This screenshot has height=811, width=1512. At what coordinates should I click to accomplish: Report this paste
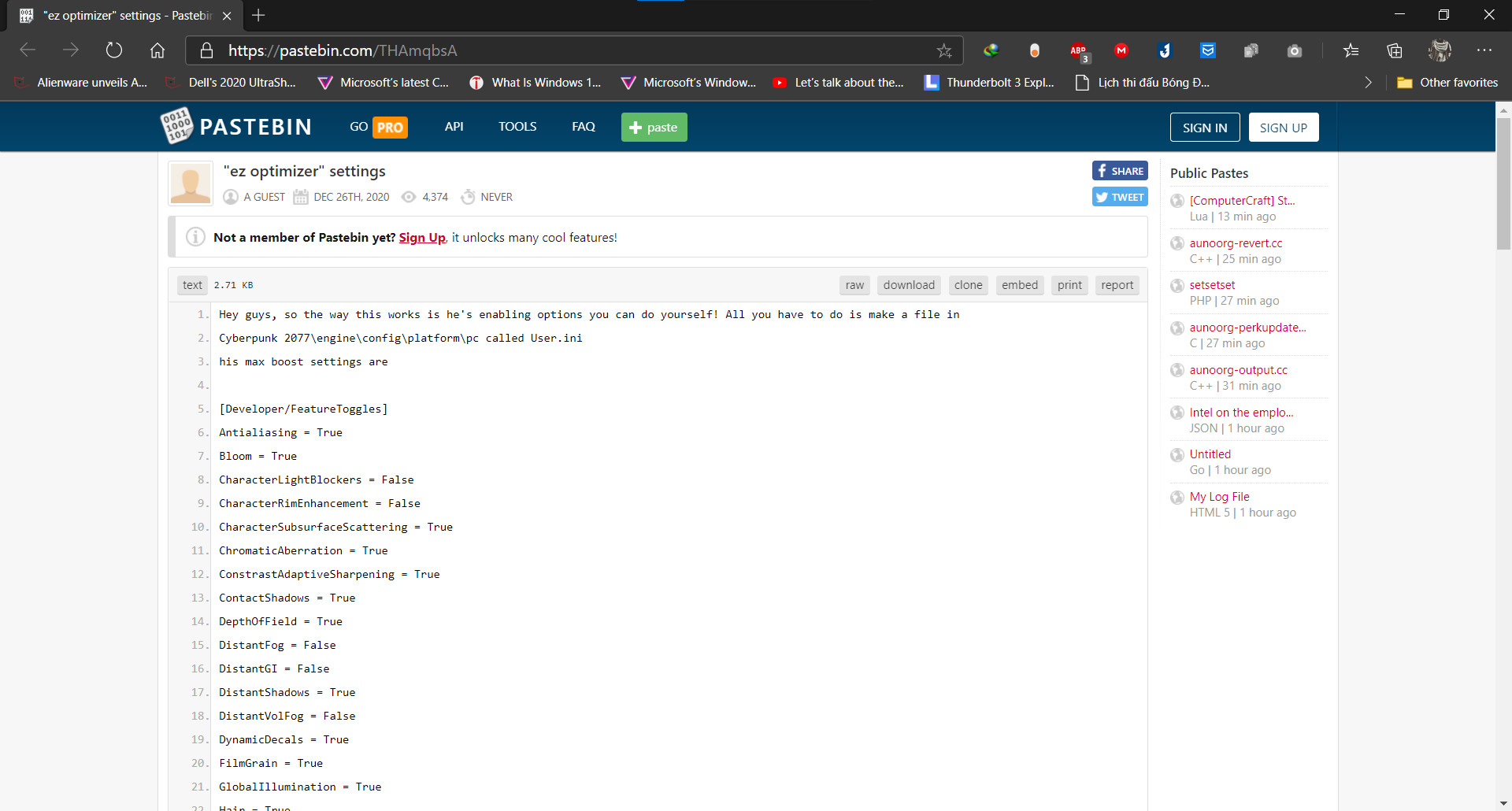pos(1117,285)
